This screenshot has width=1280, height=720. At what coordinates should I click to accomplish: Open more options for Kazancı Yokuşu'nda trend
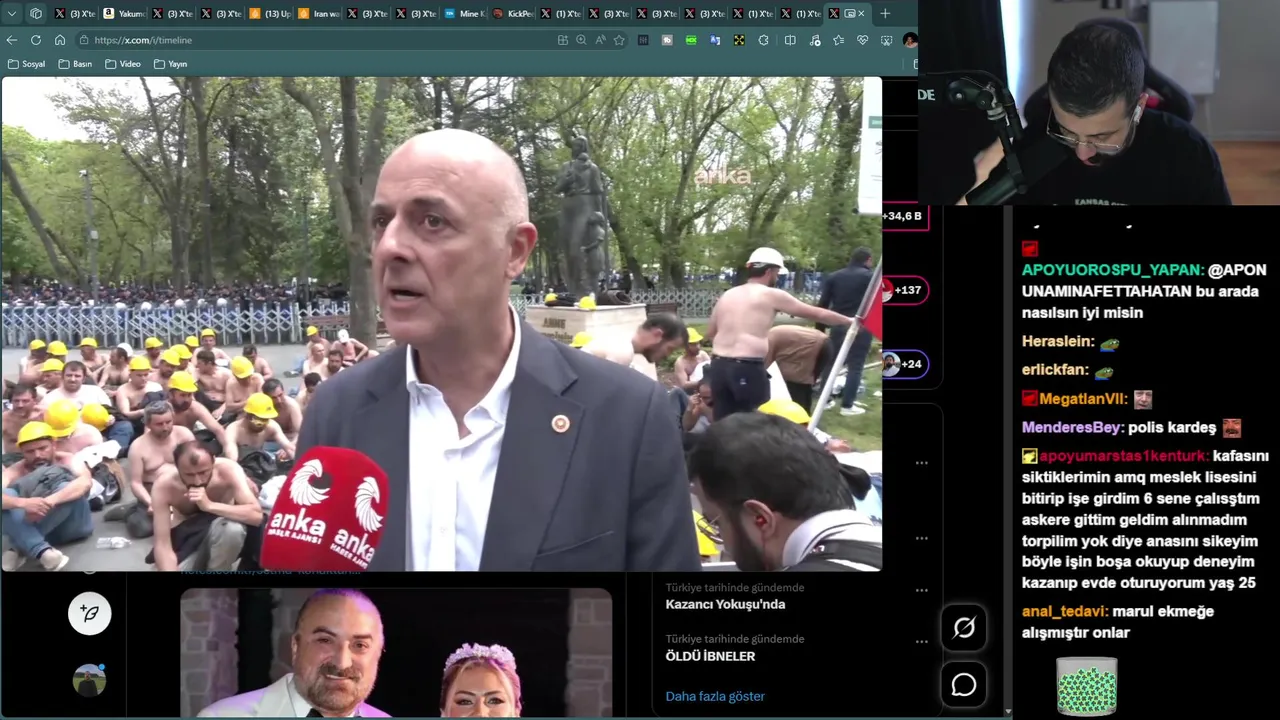(921, 590)
